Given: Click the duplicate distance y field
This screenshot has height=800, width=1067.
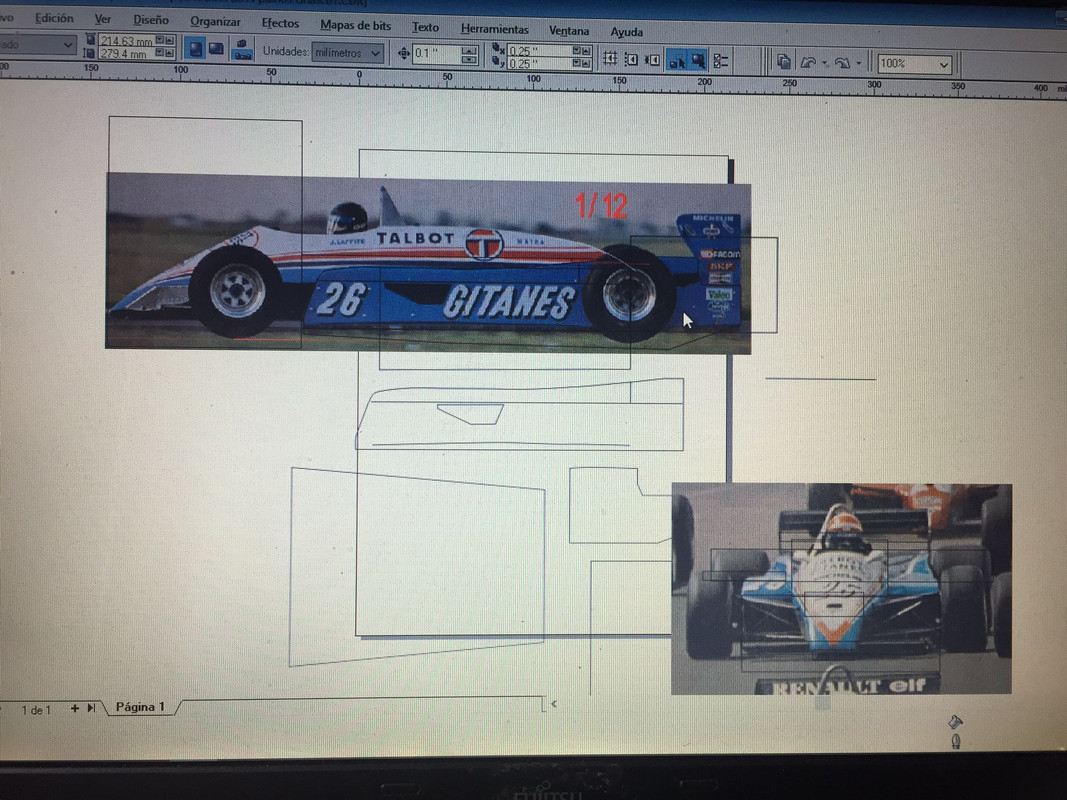Looking at the screenshot, I should 539,63.
